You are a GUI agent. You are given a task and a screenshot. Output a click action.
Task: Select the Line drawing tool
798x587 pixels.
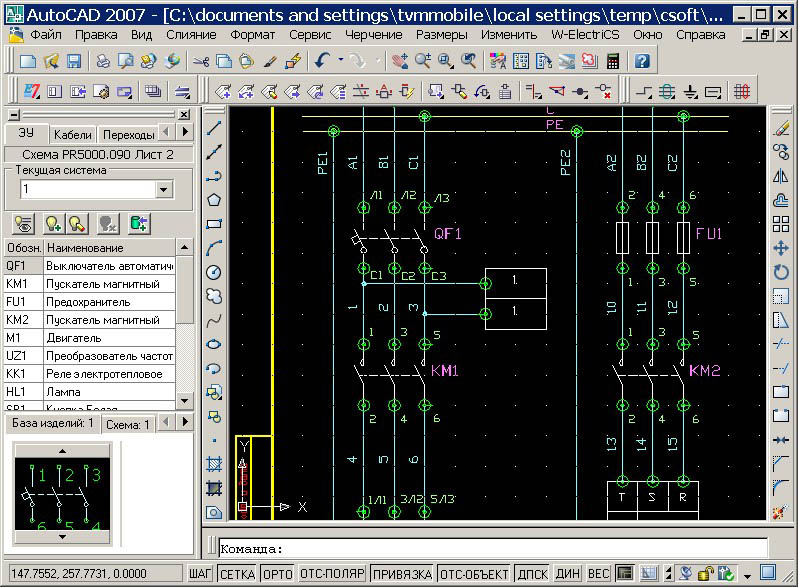pyautogui.click(x=214, y=128)
